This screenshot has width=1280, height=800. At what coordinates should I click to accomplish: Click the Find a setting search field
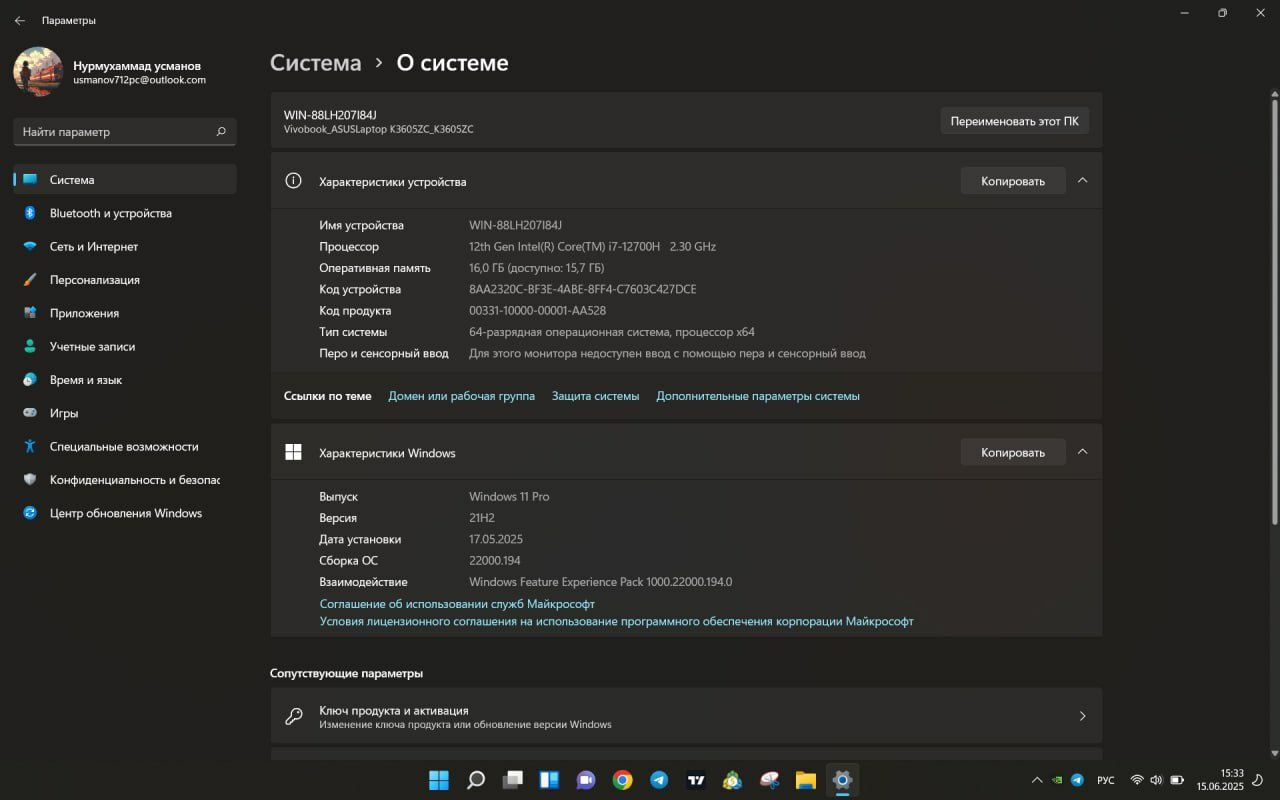click(125, 131)
